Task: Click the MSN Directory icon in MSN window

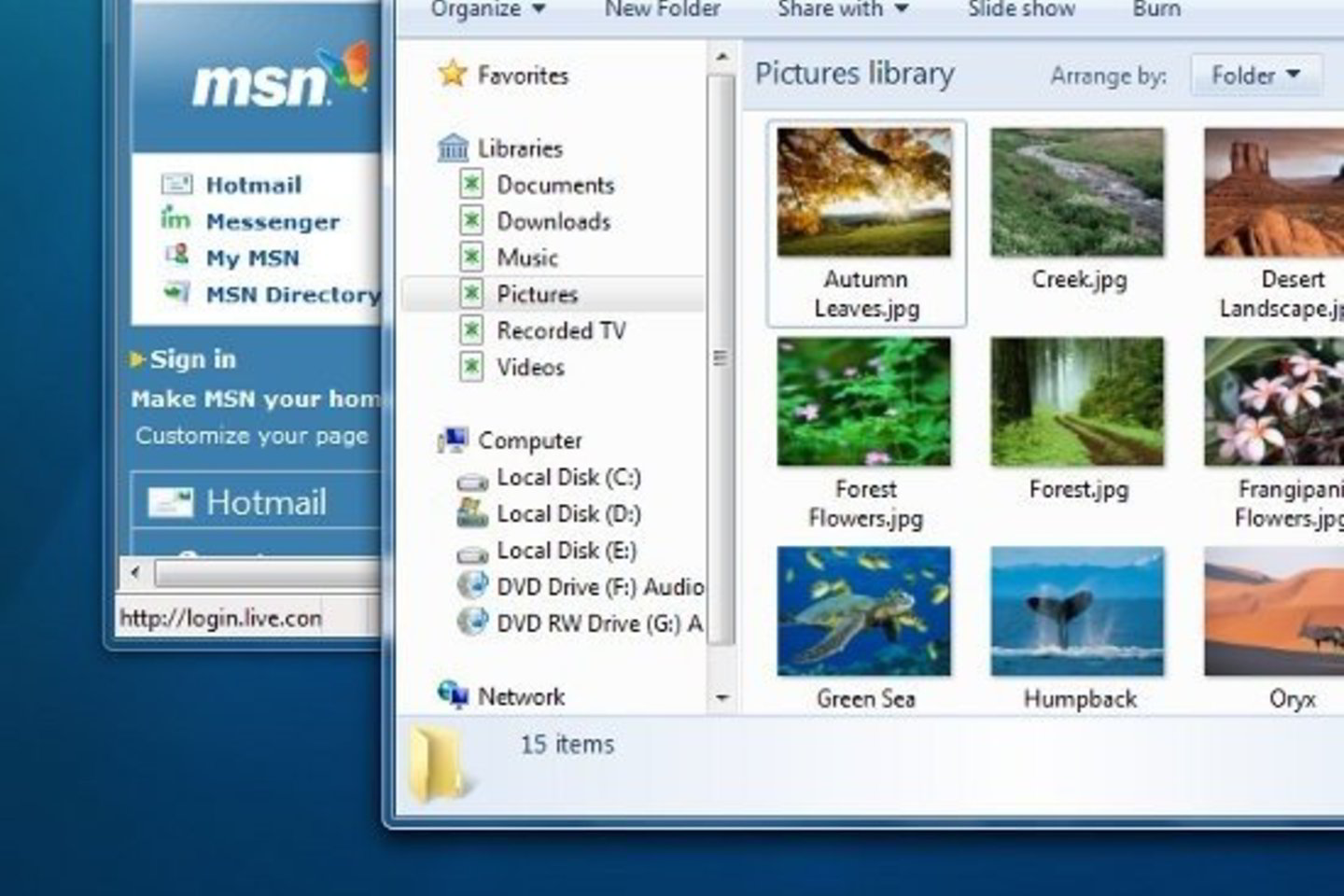Action: 176,293
